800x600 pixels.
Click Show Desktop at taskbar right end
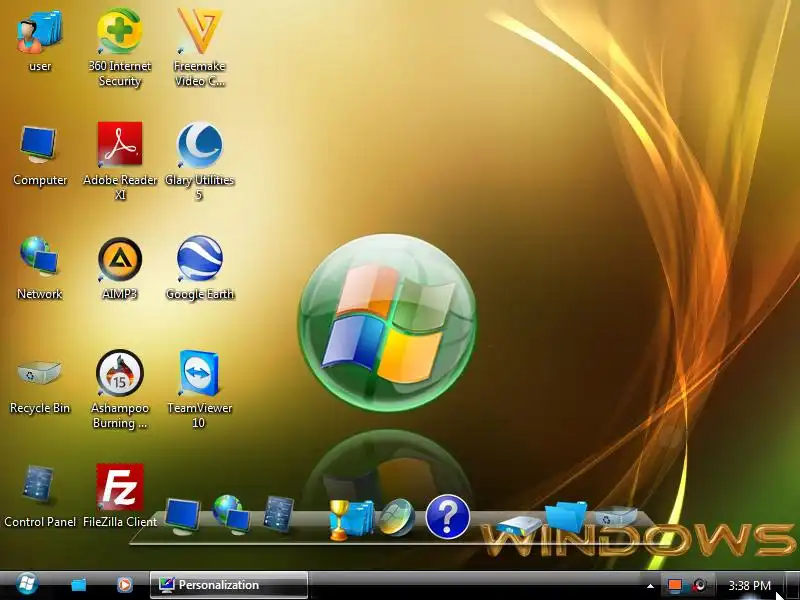[792, 585]
